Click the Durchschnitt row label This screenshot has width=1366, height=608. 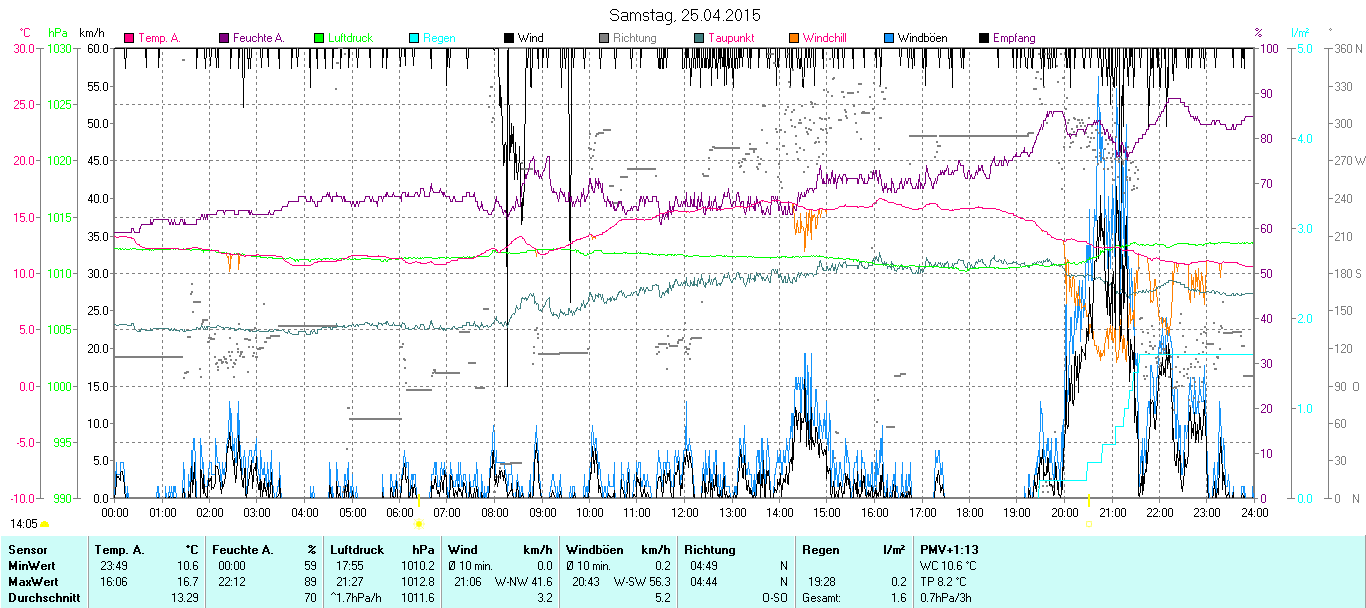tap(41, 597)
